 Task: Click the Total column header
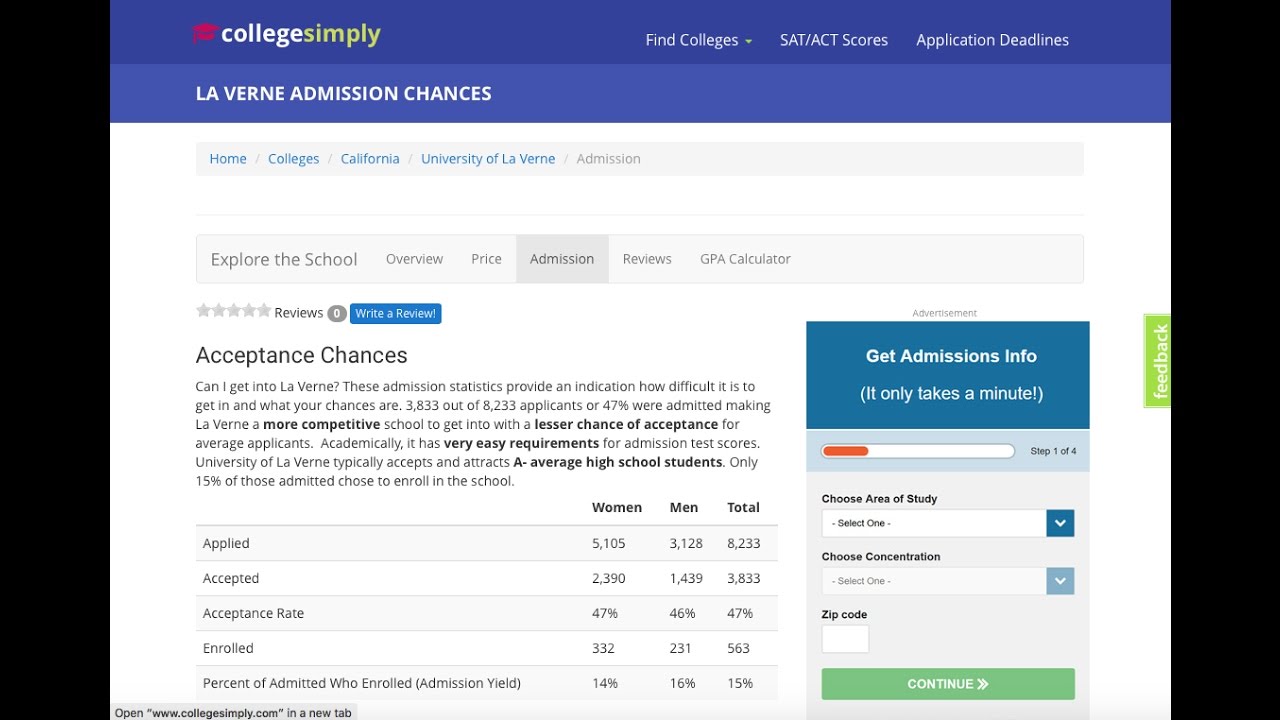(x=743, y=508)
